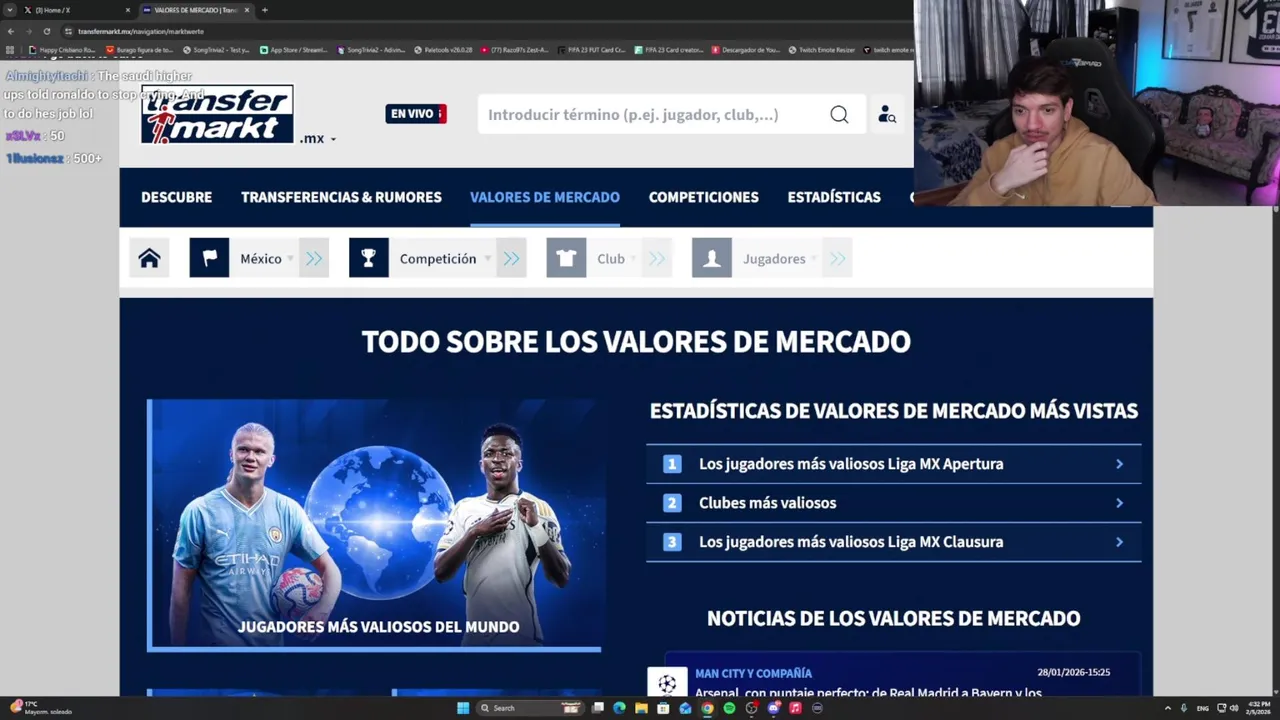The width and height of the screenshot is (1280, 720).
Task: Click the trophy icon next to Competición
Action: coord(368,258)
